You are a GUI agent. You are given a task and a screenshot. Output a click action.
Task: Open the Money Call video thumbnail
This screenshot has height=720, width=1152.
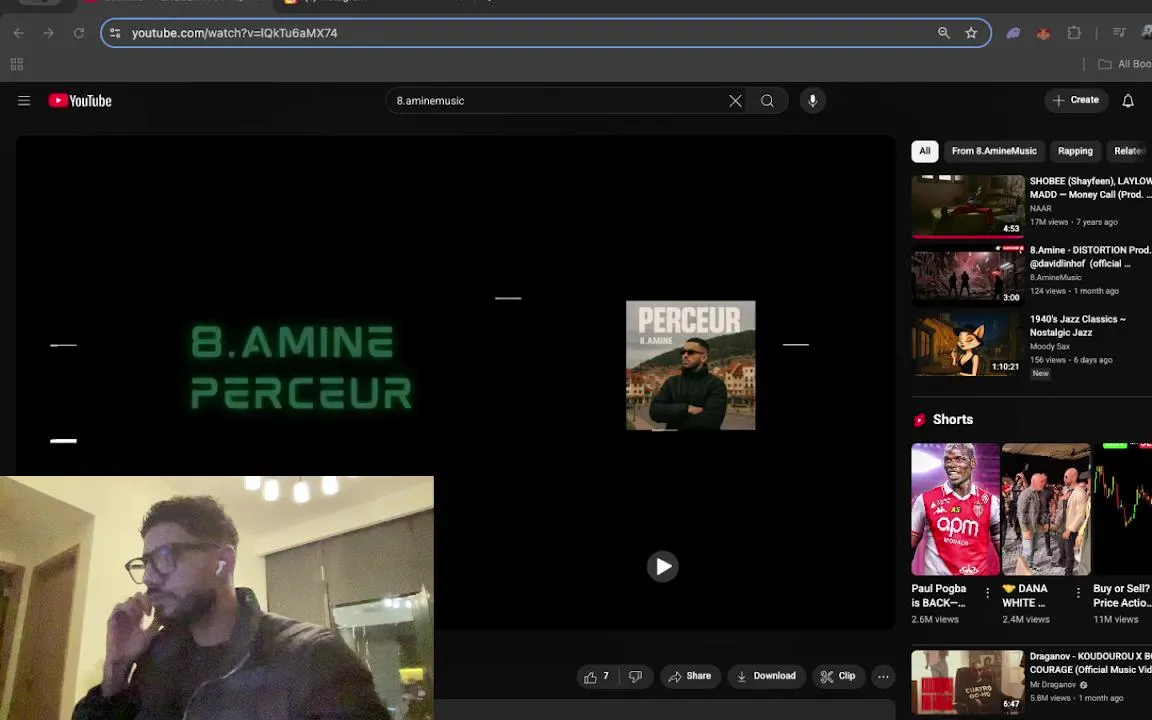(968, 206)
